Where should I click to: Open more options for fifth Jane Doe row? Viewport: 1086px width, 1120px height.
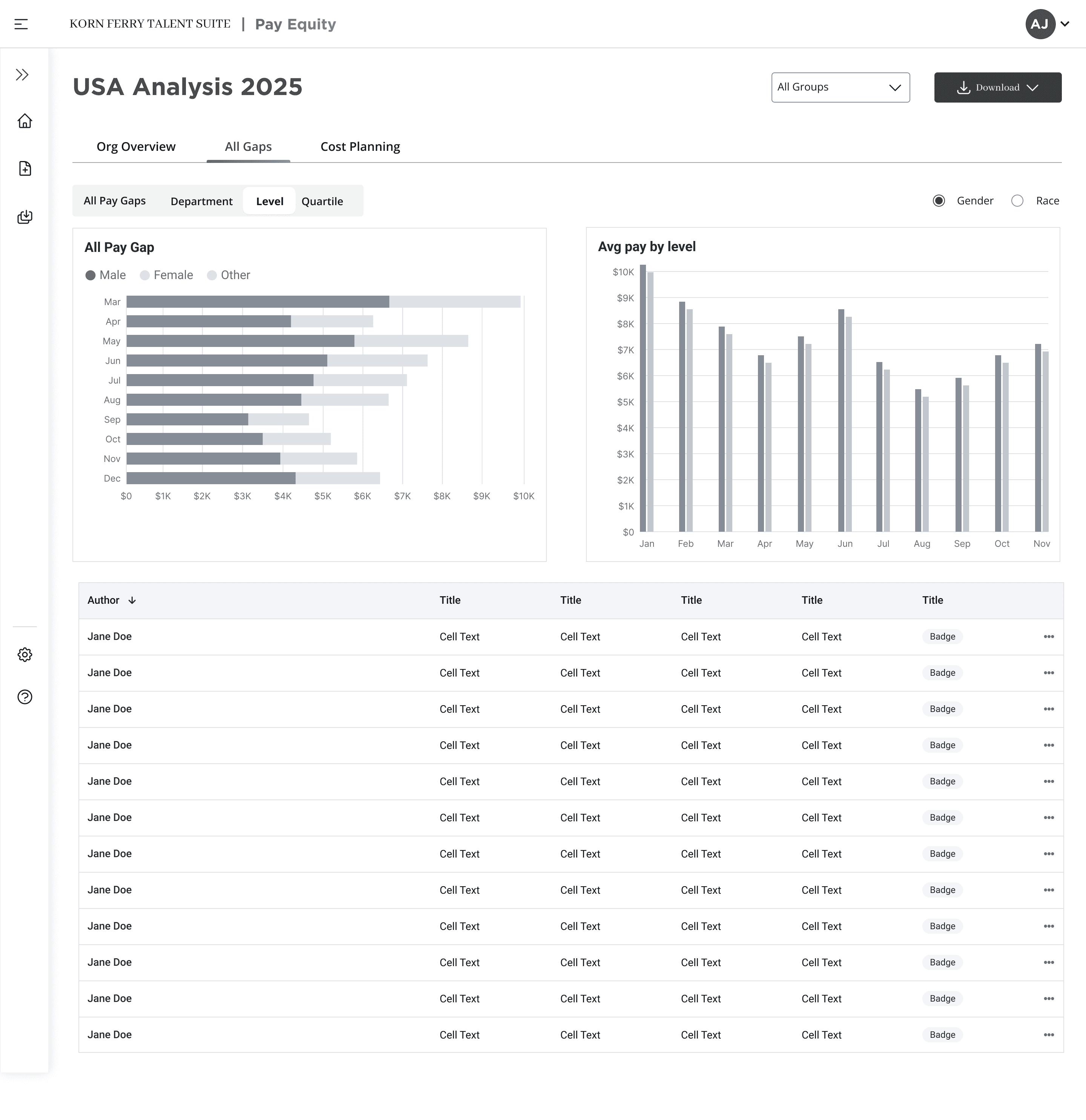1049,782
